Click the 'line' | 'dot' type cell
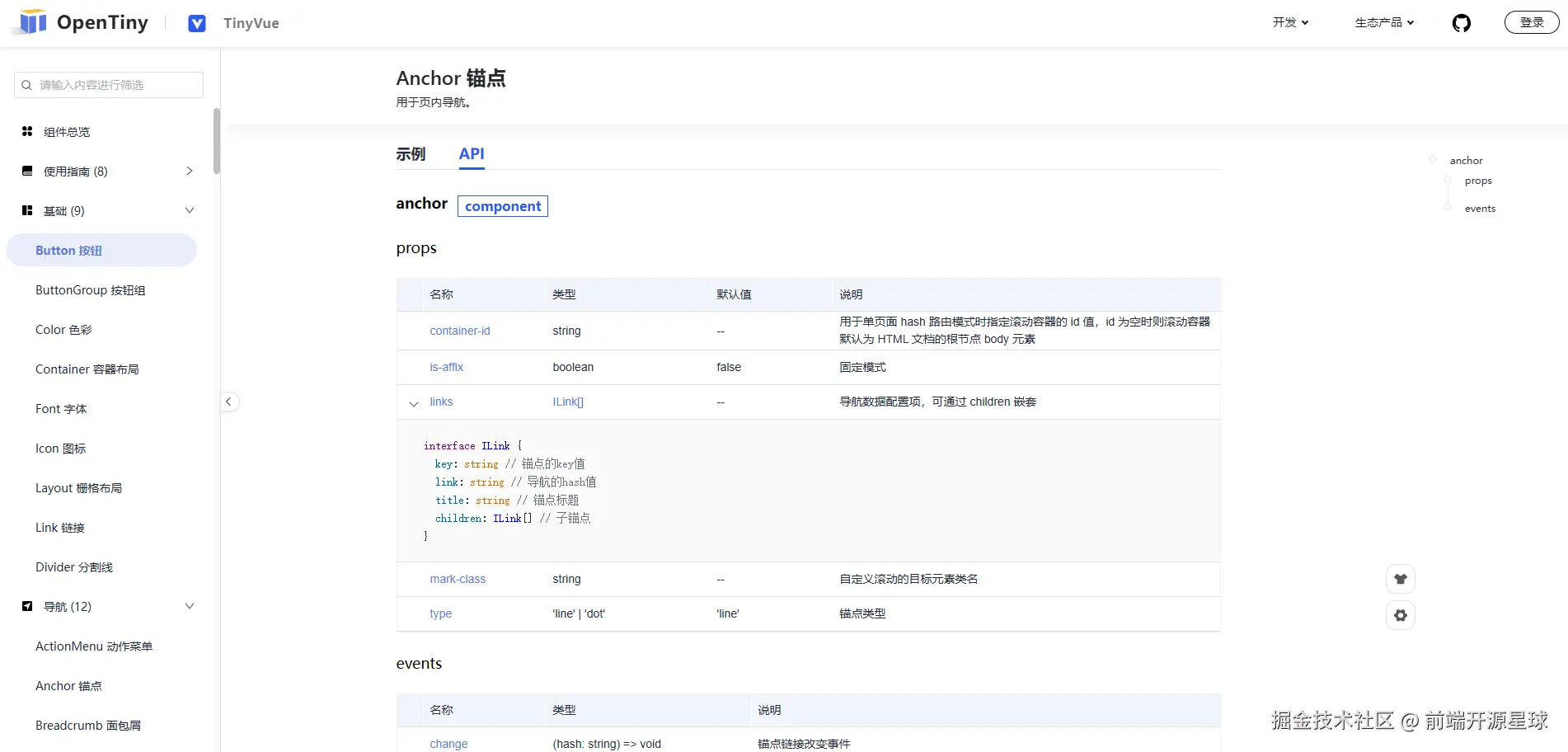Image resolution: width=1568 pixels, height=752 pixels. 579,613
